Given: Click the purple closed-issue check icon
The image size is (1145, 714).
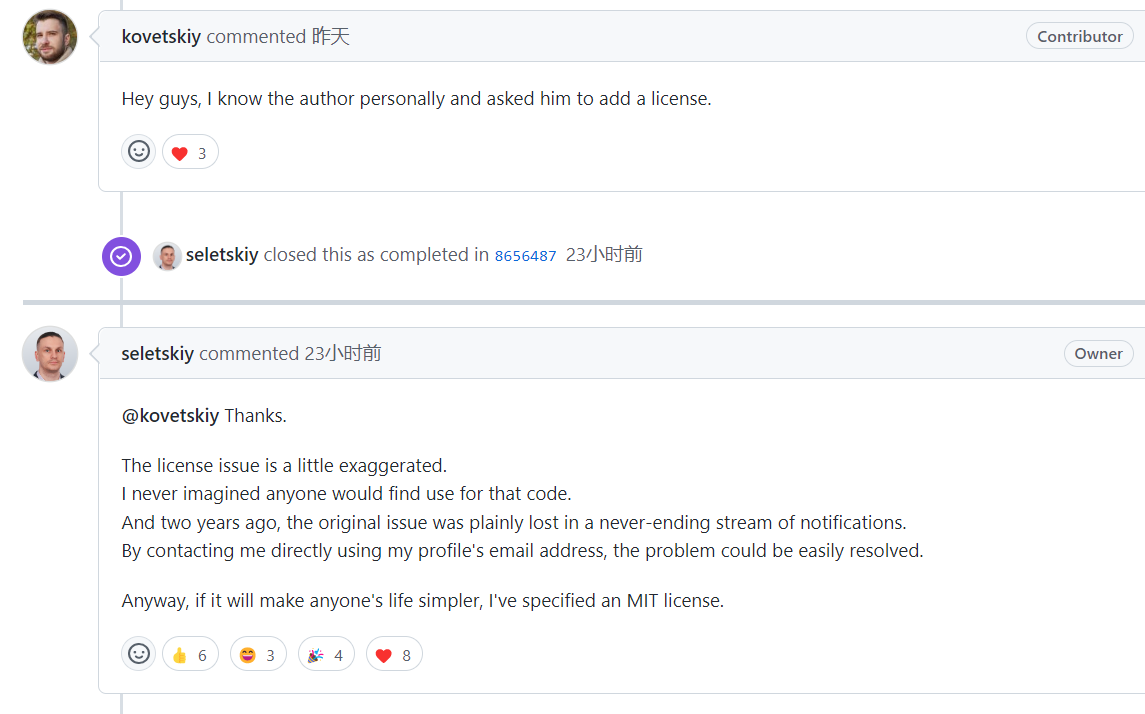Looking at the screenshot, I should [x=121, y=256].
